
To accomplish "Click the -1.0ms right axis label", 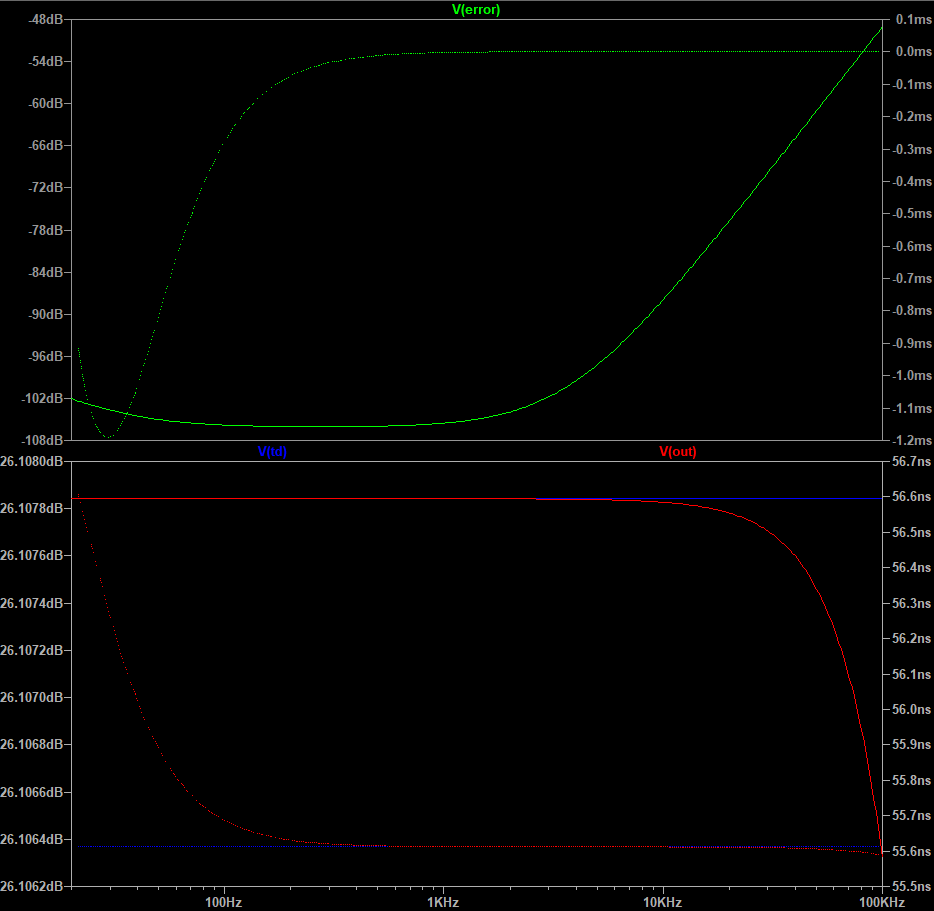I will [x=911, y=375].
